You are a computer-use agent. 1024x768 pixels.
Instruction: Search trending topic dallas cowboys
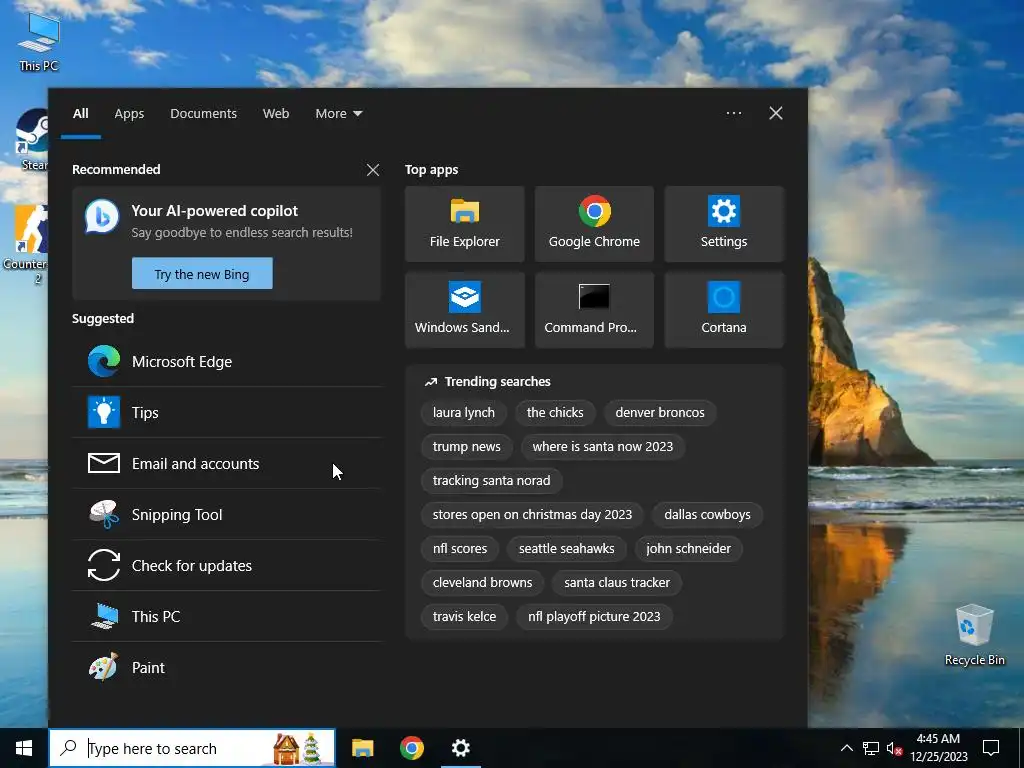[x=707, y=515]
